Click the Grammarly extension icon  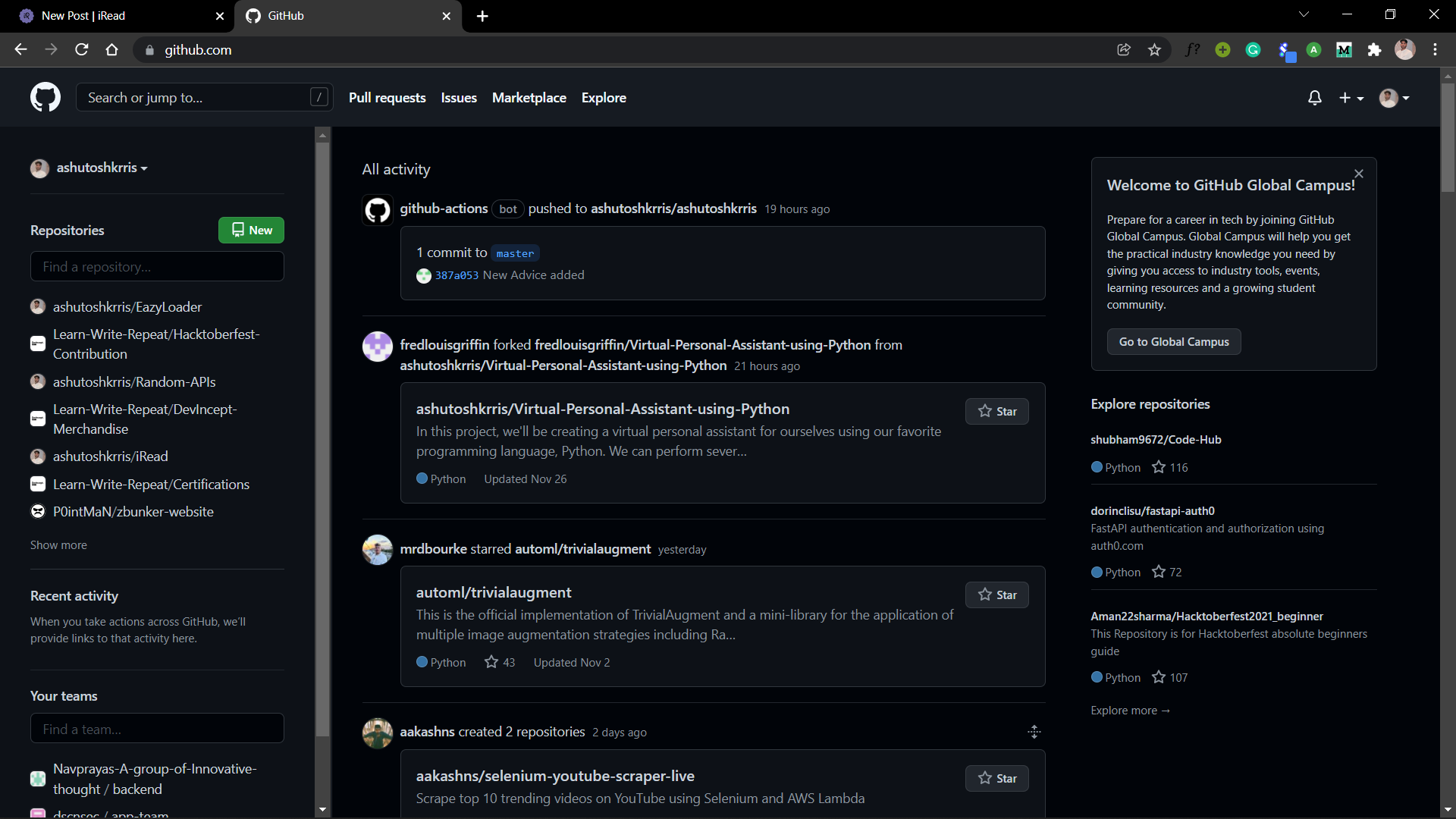pyautogui.click(x=1253, y=50)
